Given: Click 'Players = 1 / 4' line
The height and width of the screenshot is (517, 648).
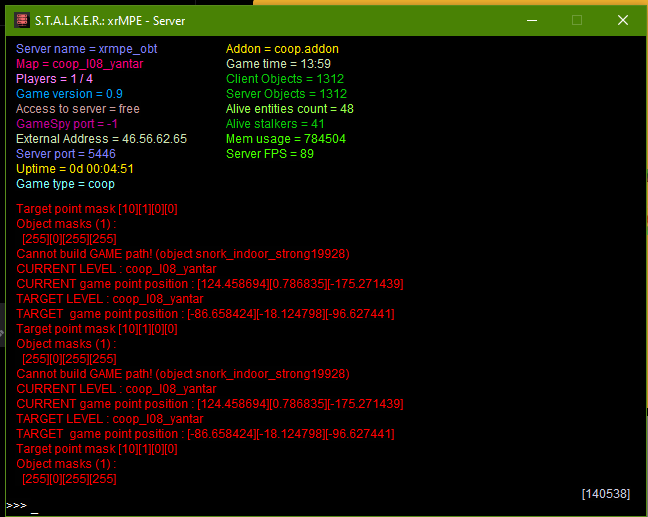Looking at the screenshot, I should (x=55, y=79).
